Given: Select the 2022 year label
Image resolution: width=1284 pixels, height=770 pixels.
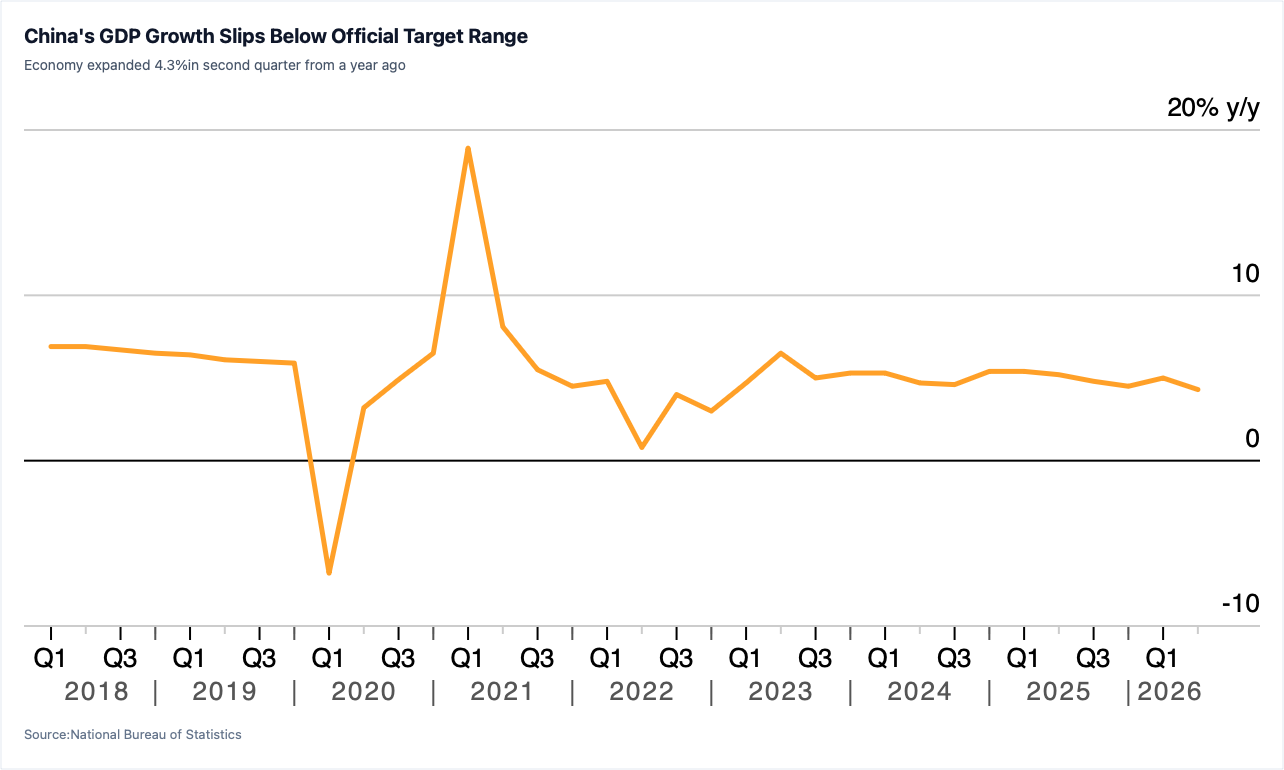Looking at the screenshot, I should (641, 691).
